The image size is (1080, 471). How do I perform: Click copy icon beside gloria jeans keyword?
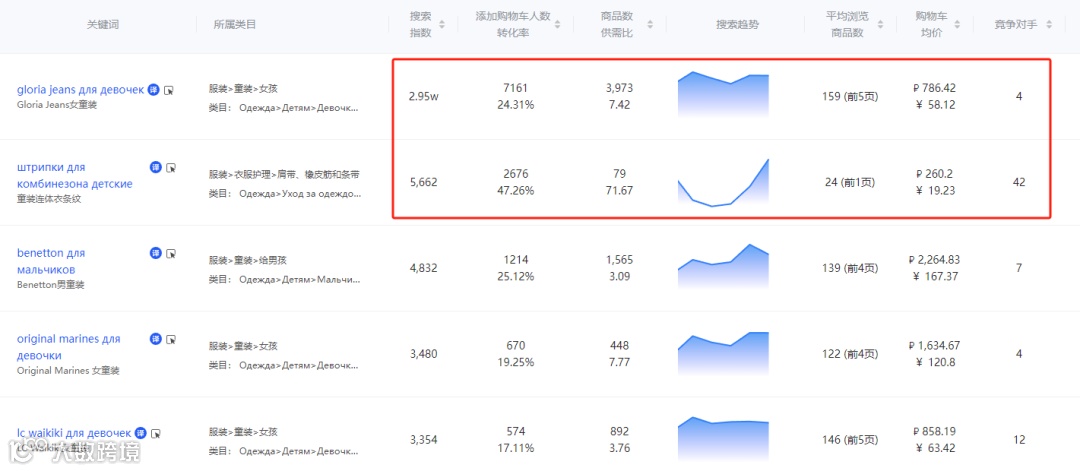click(169, 90)
